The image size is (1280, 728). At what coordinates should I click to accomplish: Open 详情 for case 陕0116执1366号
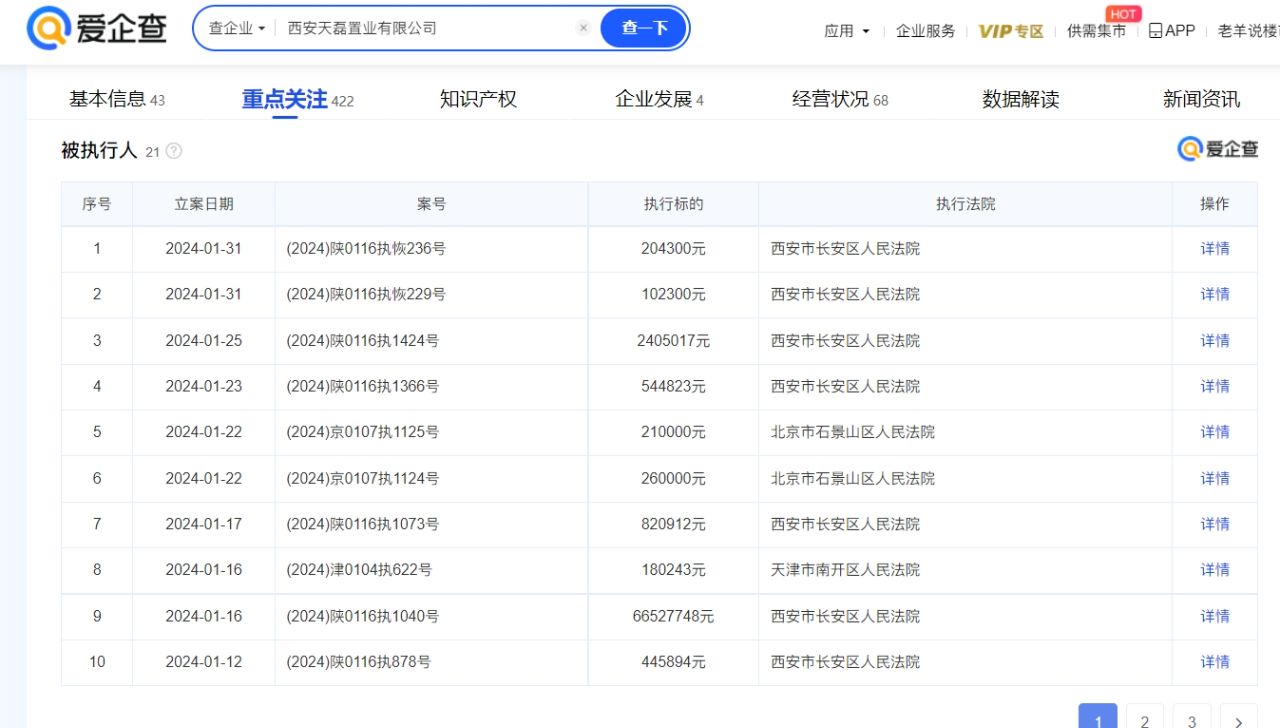(1215, 387)
